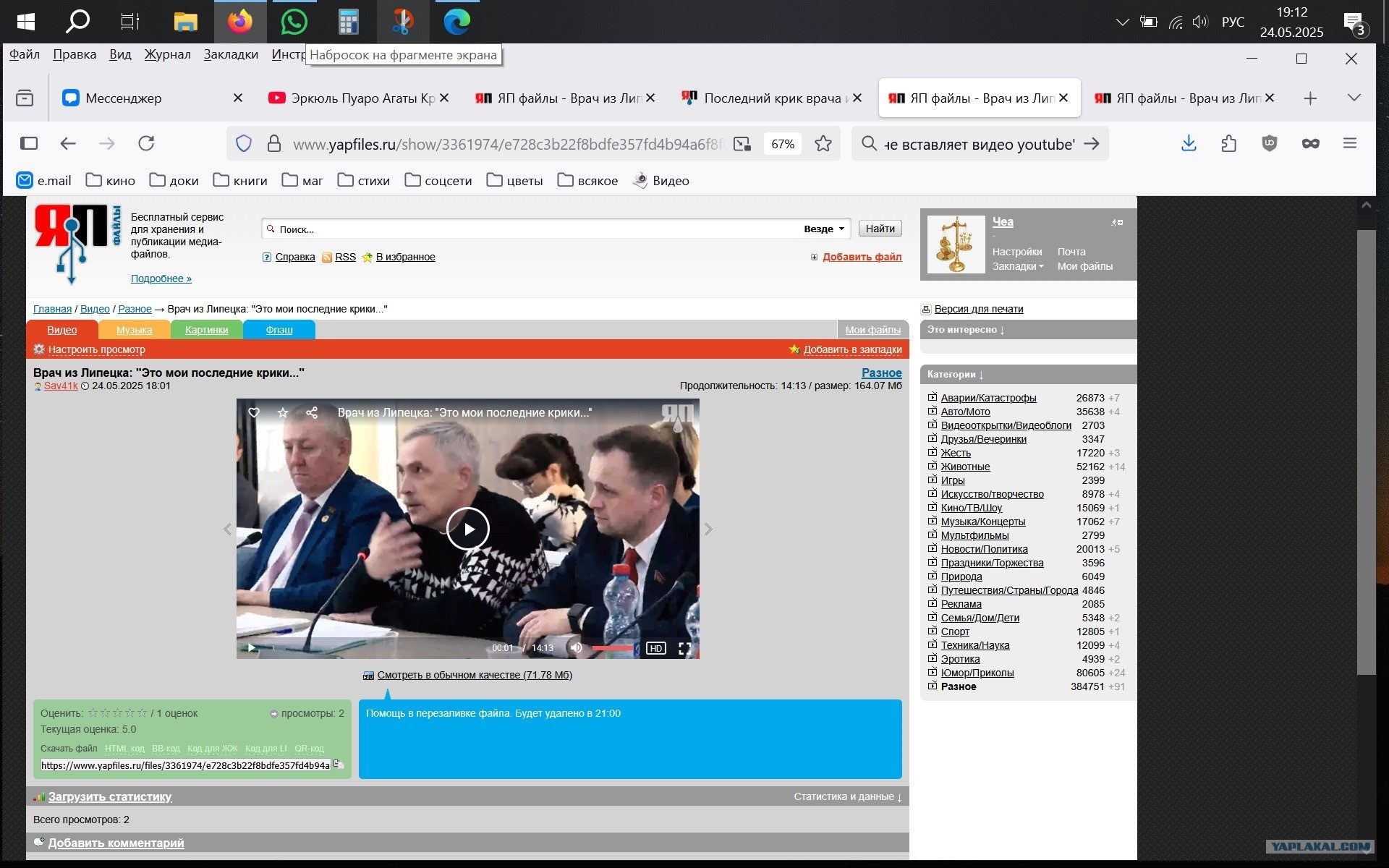The image size is (1389, 868).
Task: List all tabs dropdown arrow
Action: 1354,98
